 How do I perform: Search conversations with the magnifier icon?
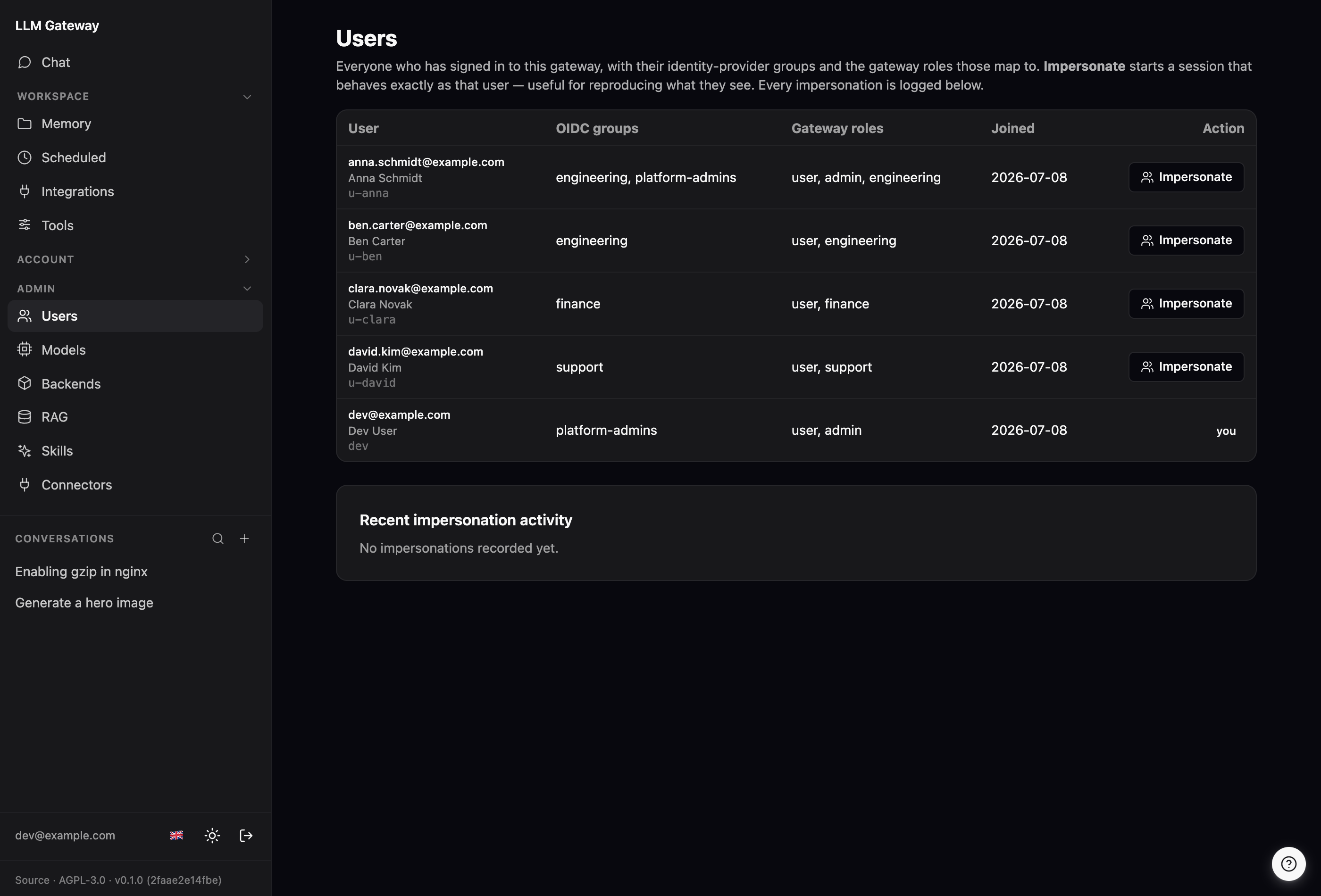coord(217,539)
